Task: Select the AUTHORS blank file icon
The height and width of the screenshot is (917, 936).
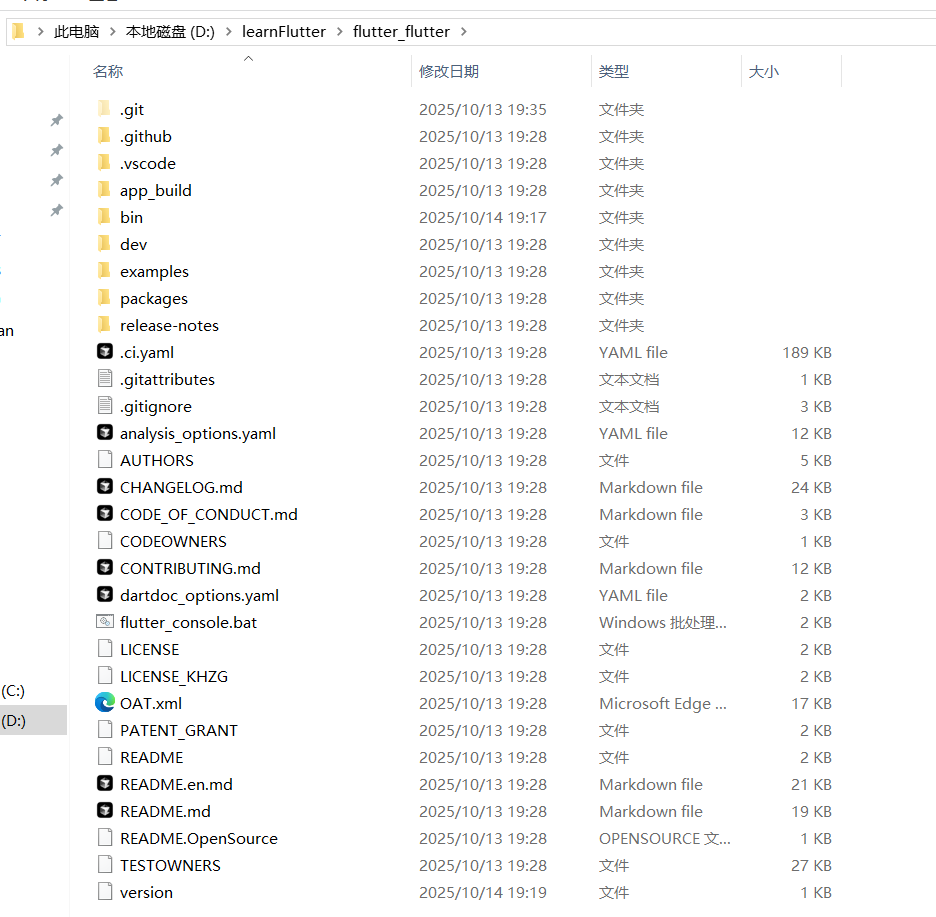Action: coord(104,459)
